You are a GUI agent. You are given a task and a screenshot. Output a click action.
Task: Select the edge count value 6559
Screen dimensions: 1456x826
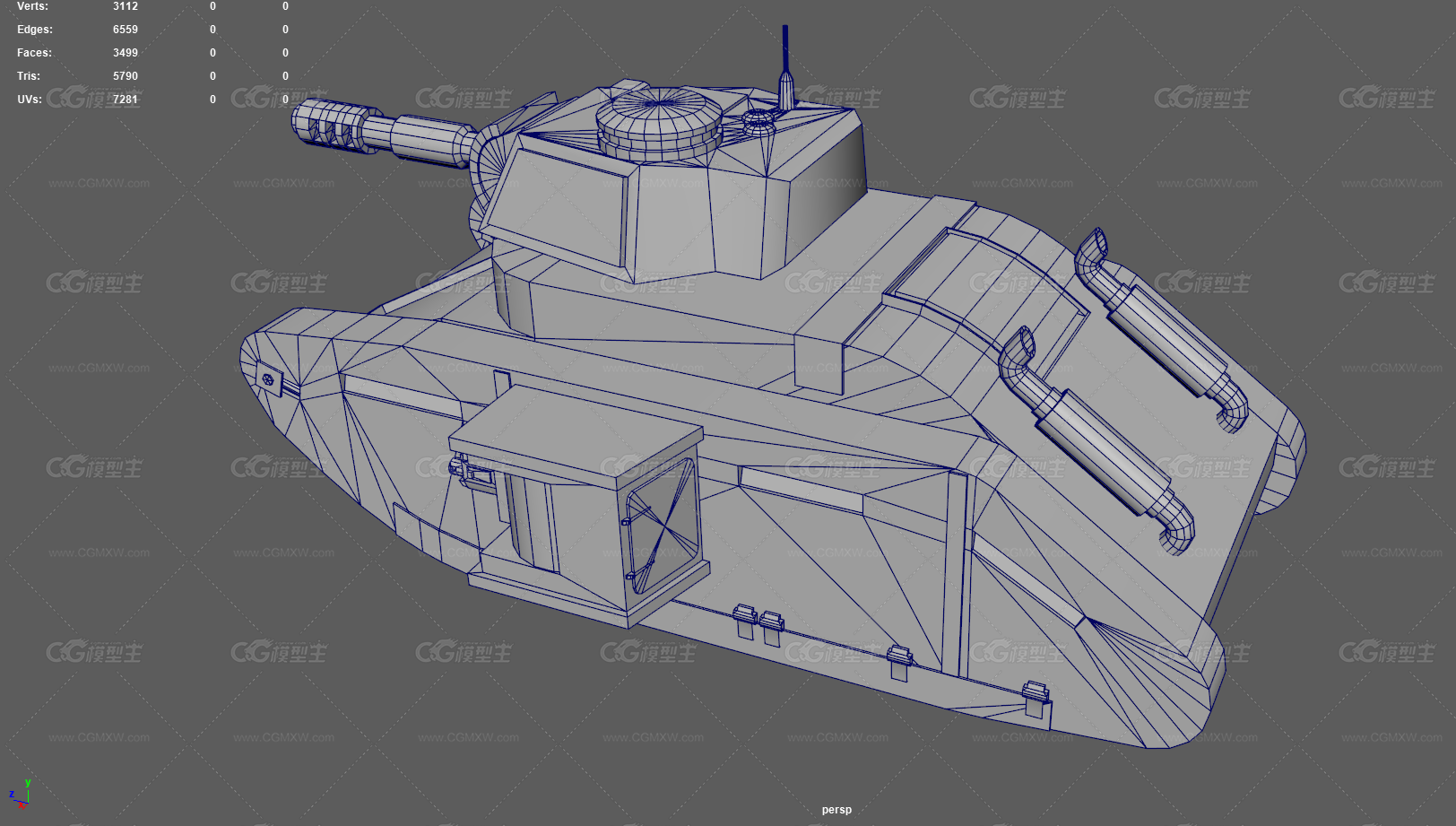point(126,30)
